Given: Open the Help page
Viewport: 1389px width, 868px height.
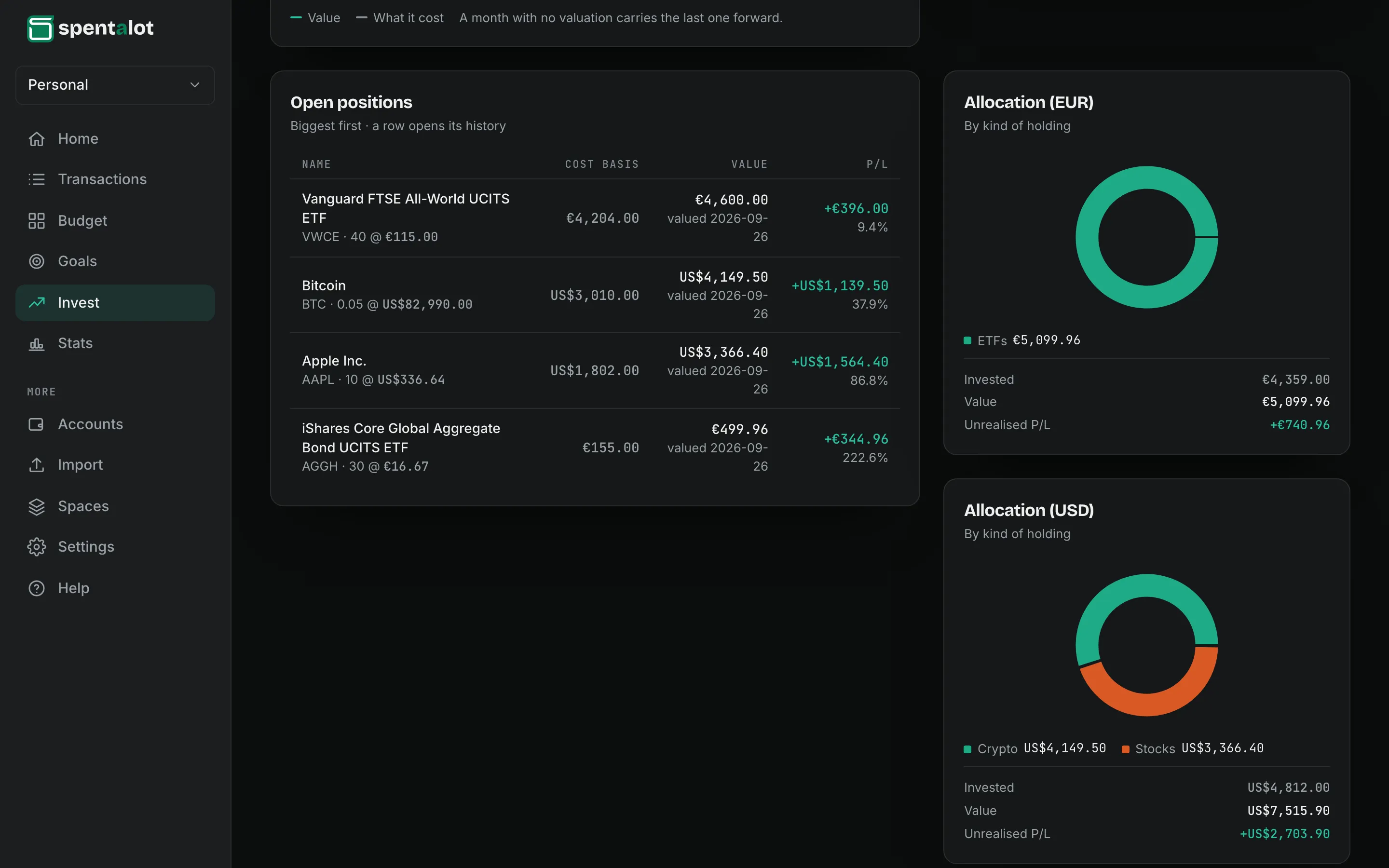Looking at the screenshot, I should pos(115,588).
